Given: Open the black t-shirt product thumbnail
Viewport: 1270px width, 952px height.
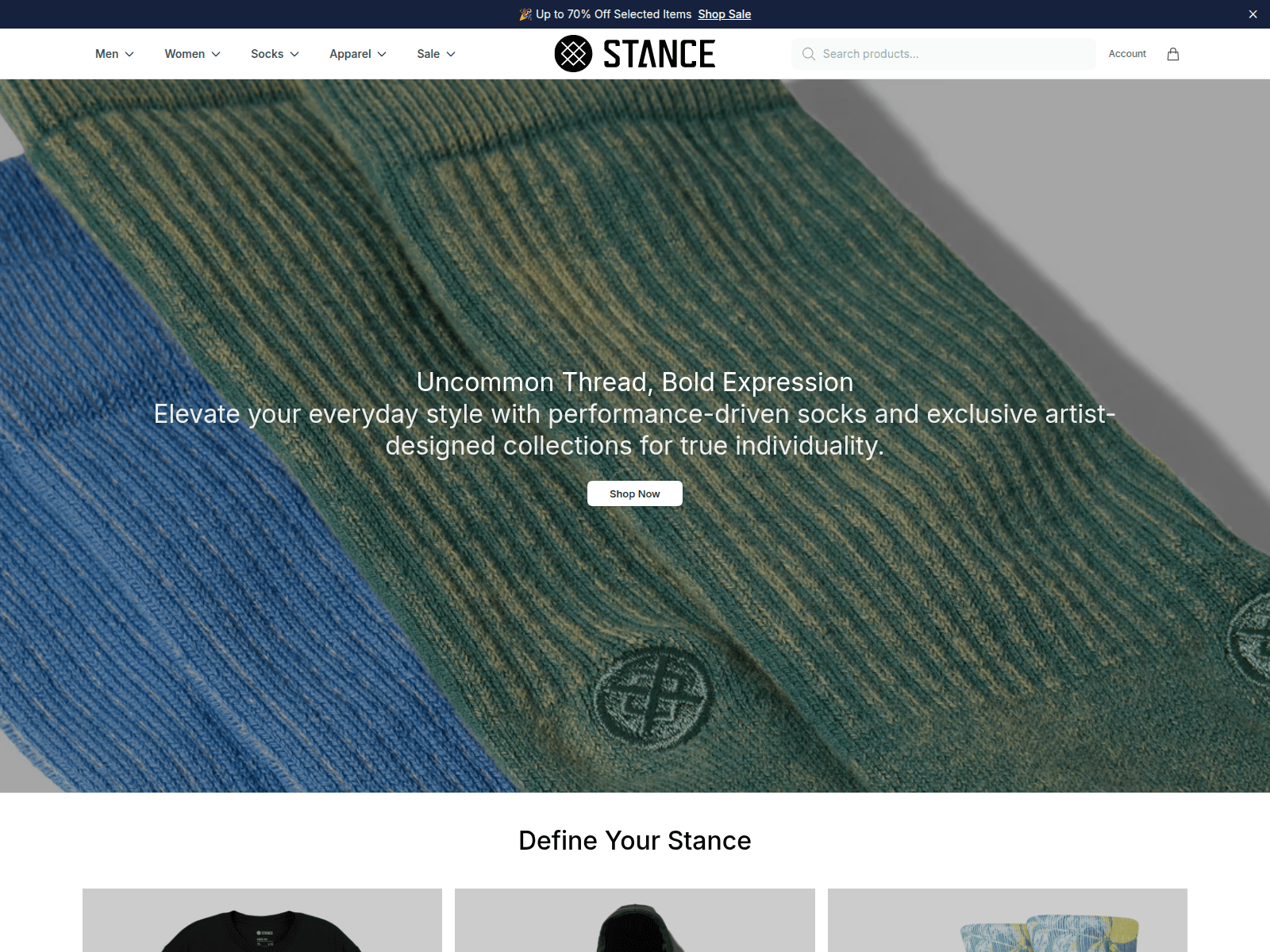Looking at the screenshot, I should click(262, 920).
